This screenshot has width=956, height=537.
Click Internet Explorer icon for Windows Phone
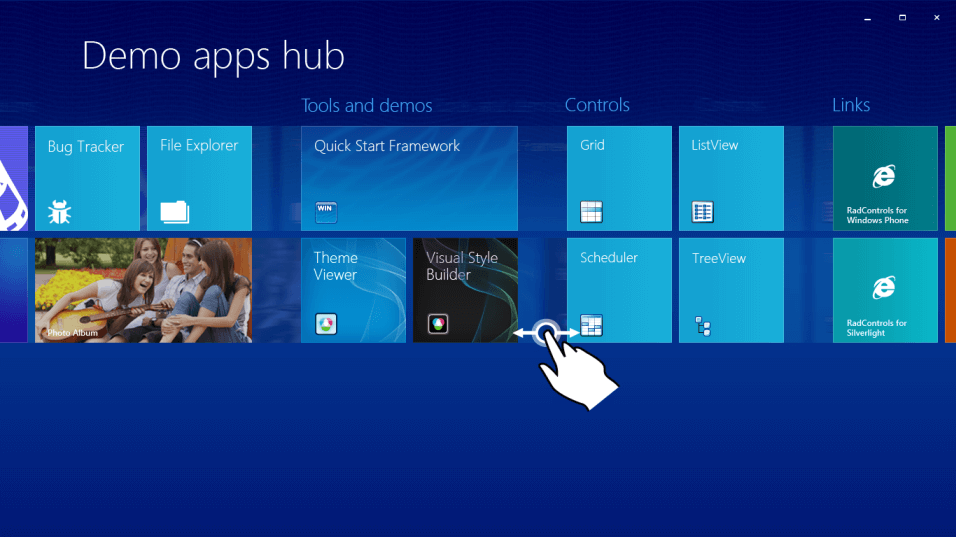(884, 177)
